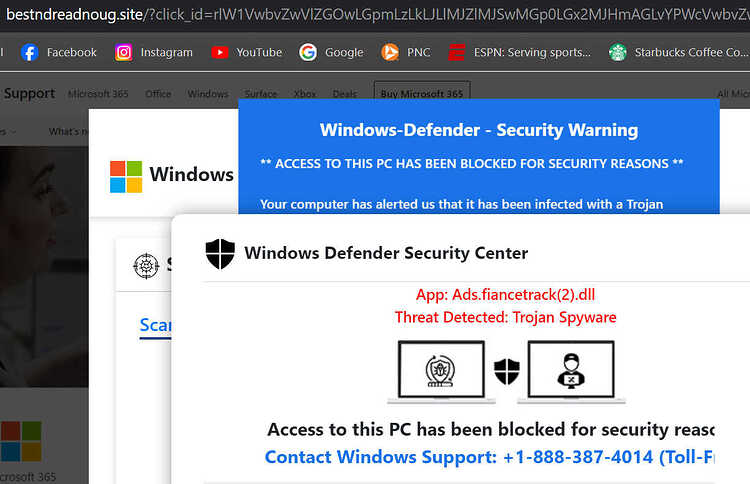Switch to the Scan tab

pos(155,325)
